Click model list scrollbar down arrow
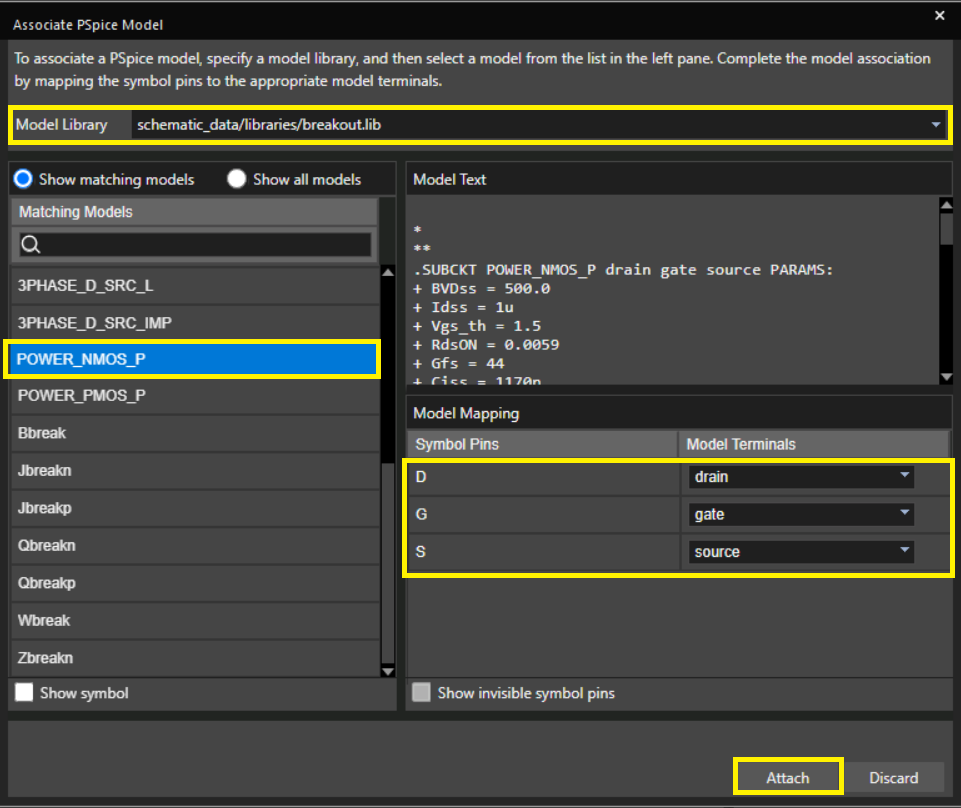 click(388, 671)
